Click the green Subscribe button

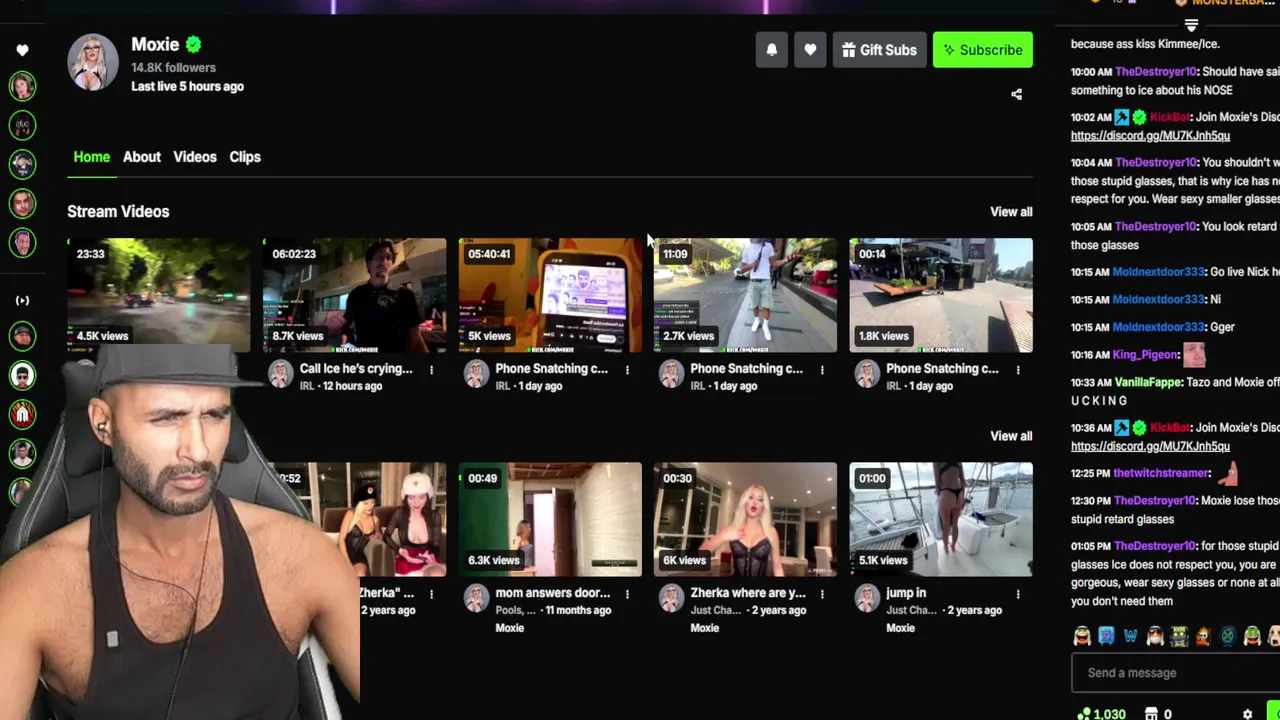click(x=983, y=50)
